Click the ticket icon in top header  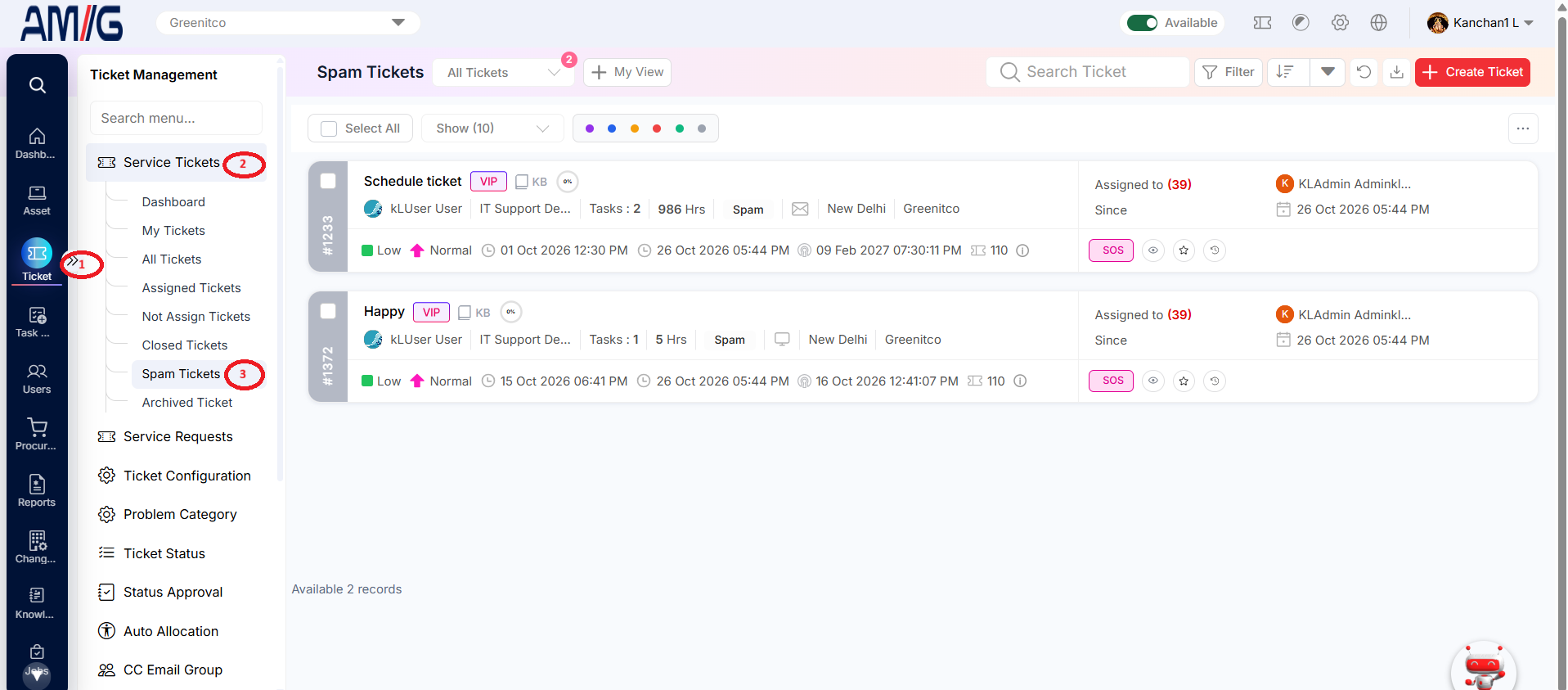tap(1262, 23)
